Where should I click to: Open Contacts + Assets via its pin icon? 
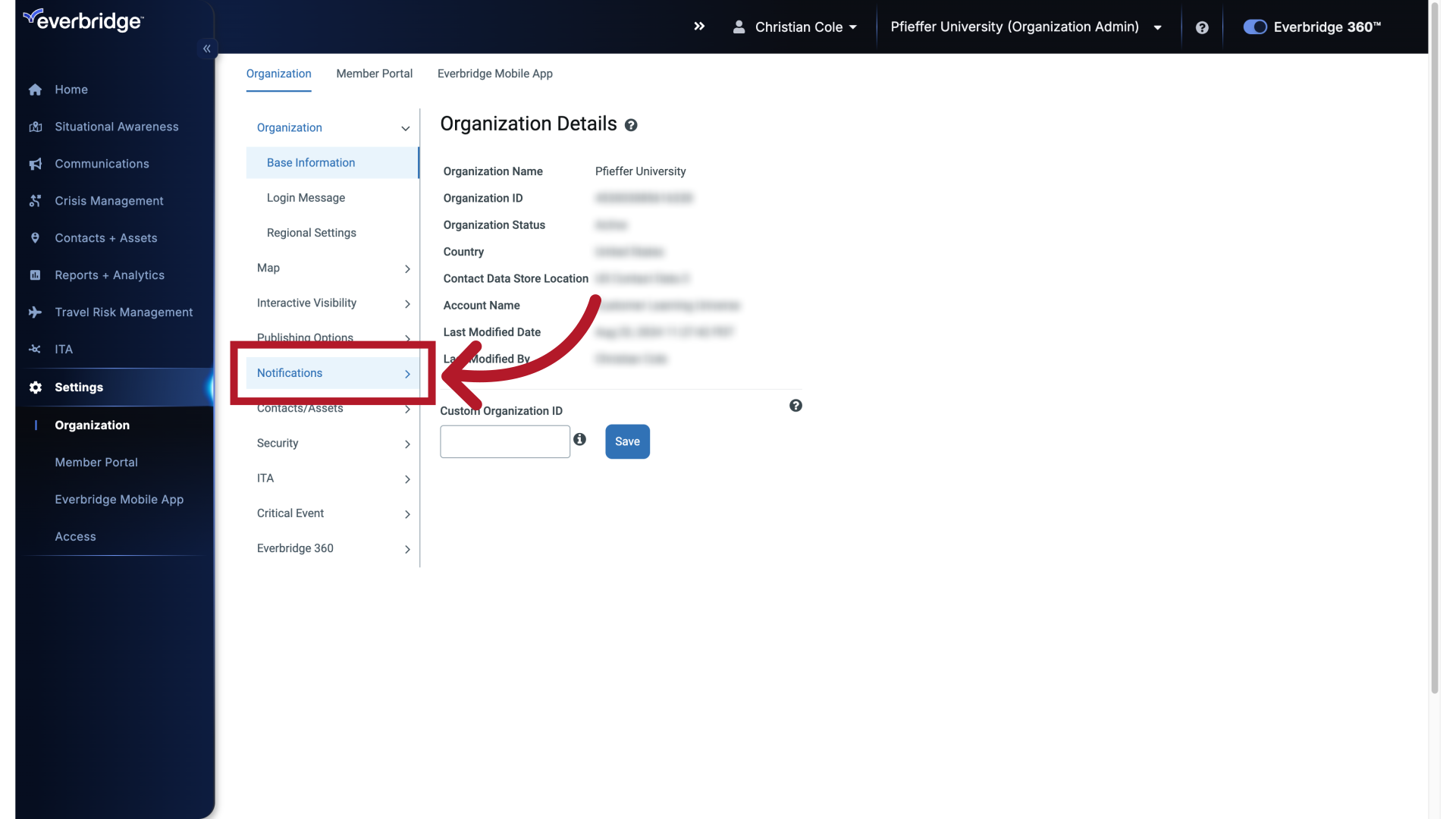click(35, 237)
